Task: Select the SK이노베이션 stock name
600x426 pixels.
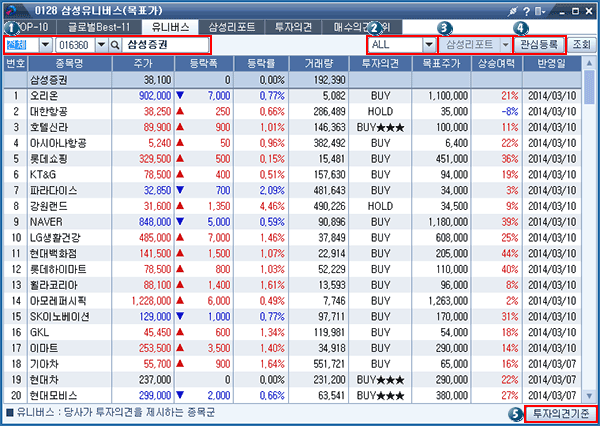Action: click(x=60, y=317)
